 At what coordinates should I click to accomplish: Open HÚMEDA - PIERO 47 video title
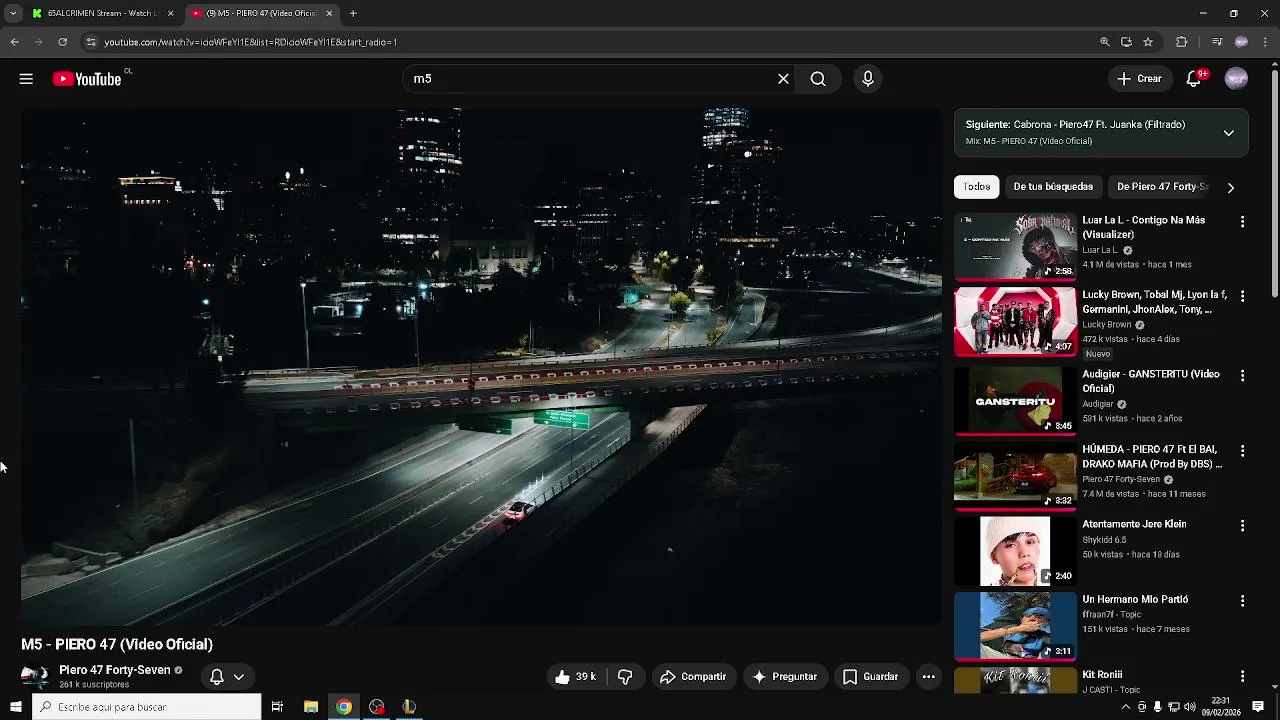click(x=1152, y=457)
